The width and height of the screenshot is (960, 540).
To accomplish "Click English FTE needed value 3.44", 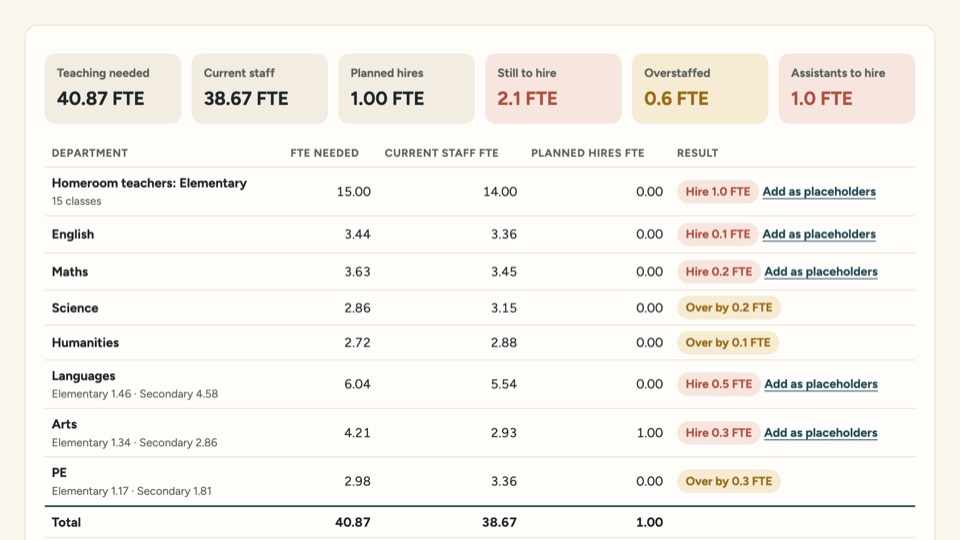I will click(x=358, y=234).
